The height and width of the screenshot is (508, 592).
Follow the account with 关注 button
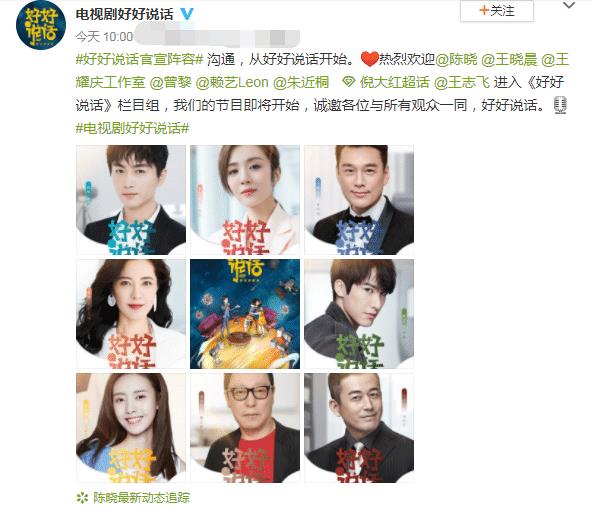pos(496,11)
